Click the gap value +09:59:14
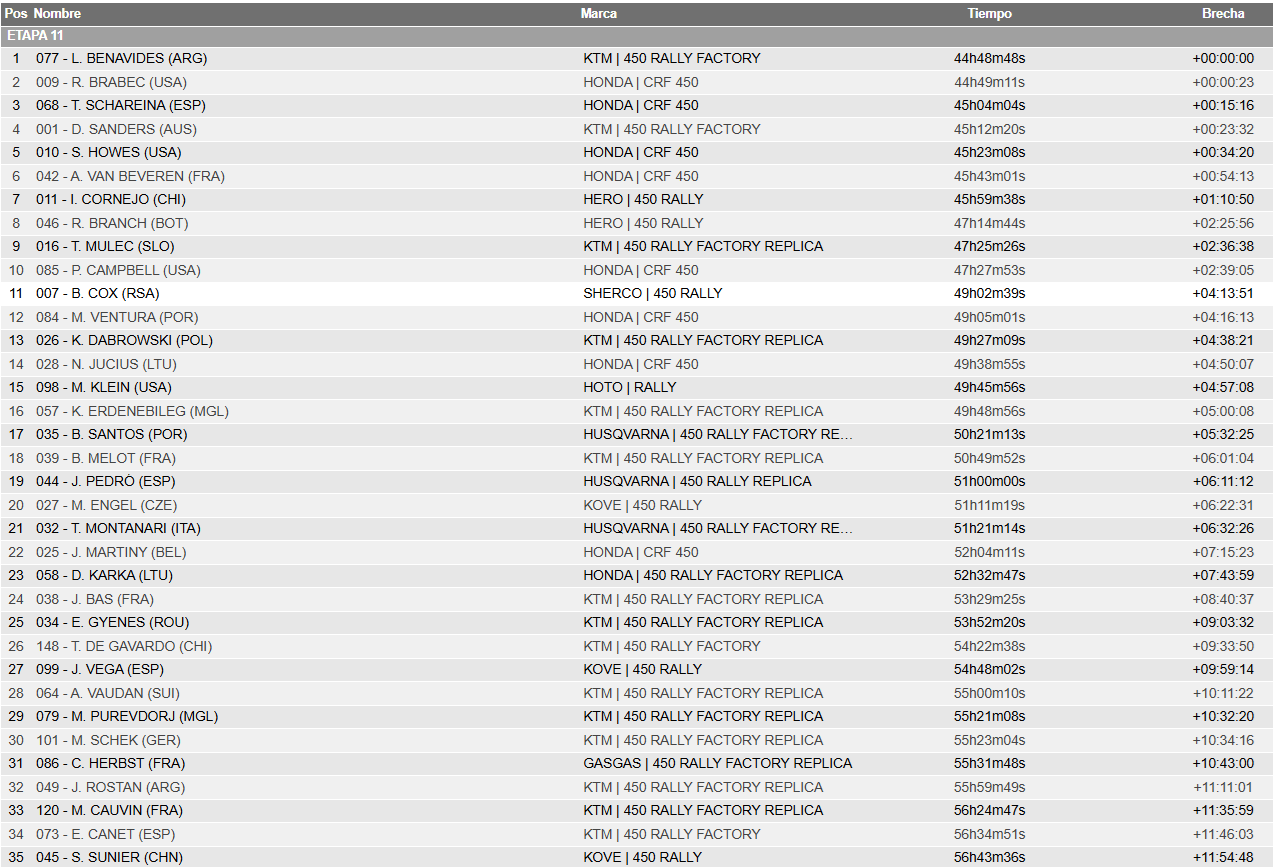Viewport: 1273px width, 867px height. pos(1223,669)
